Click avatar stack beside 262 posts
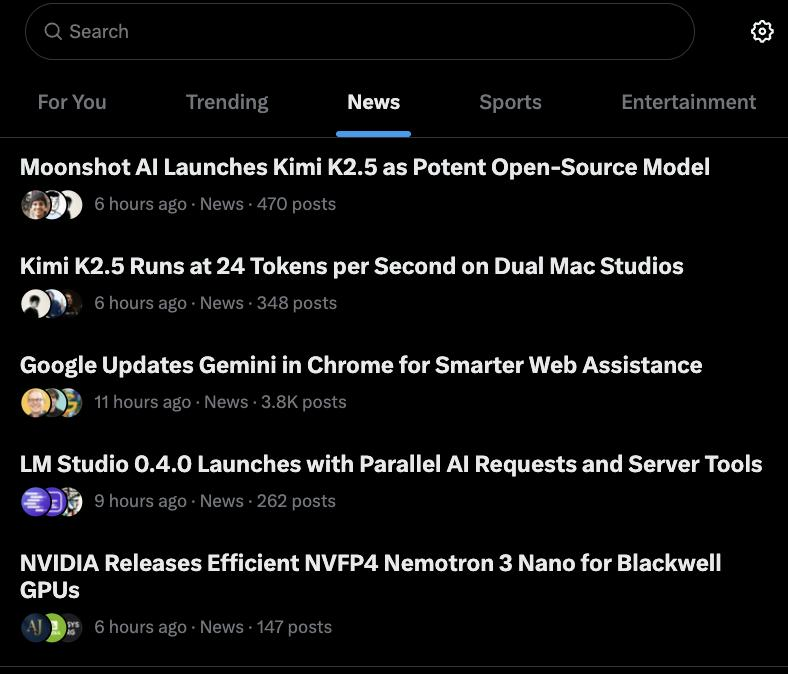This screenshot has width=788, height=674. [x=52, y=502]
